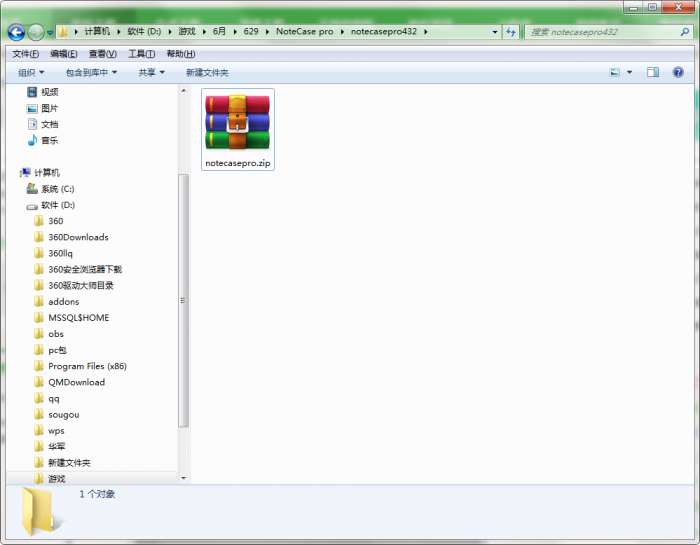Select 软件 (D:) in address breadcrumb

[x=144, y=31]
